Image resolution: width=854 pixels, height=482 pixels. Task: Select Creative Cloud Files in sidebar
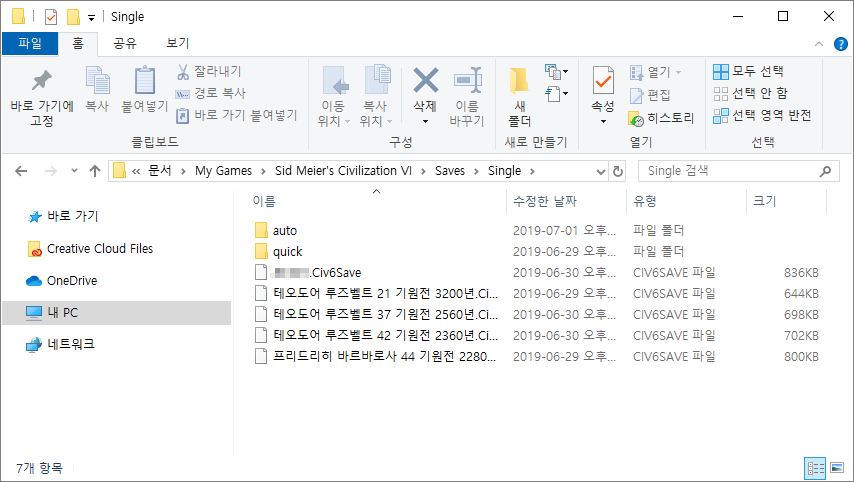click(90, 249)
